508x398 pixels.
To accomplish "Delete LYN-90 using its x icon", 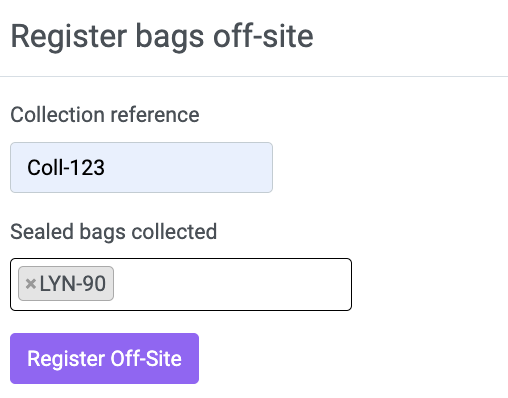I will click(31, 284).
